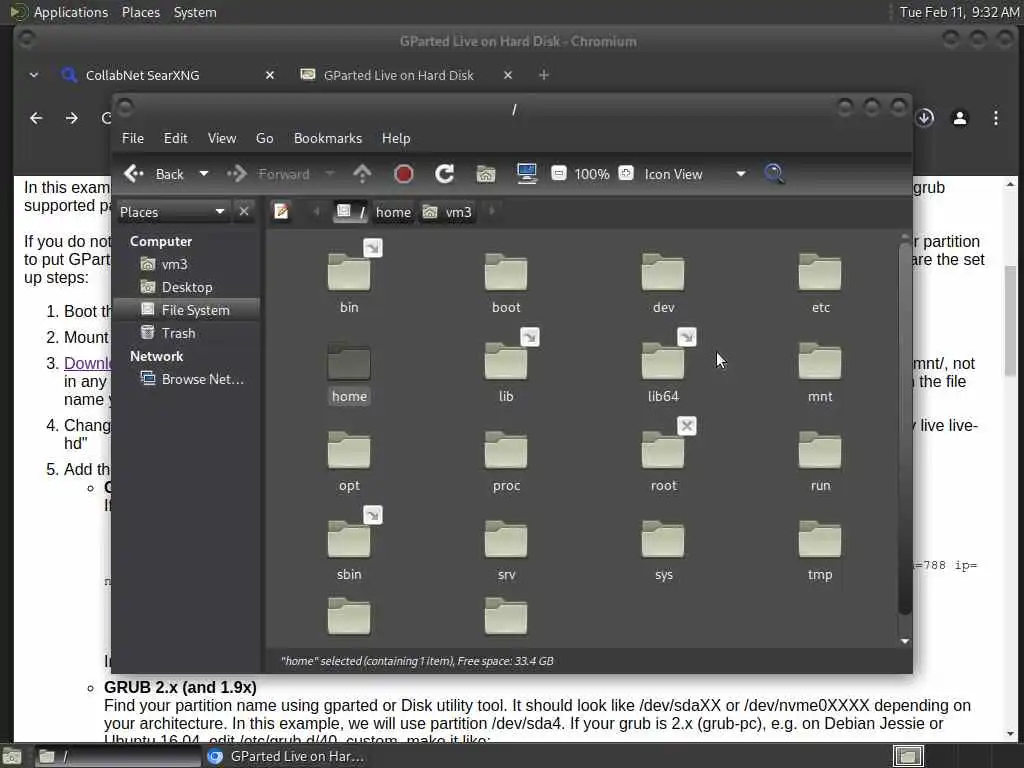This screenshot has height=768, width=1024.
Task: Open the Icon View mode dropdown
Action: coord(695,174)
